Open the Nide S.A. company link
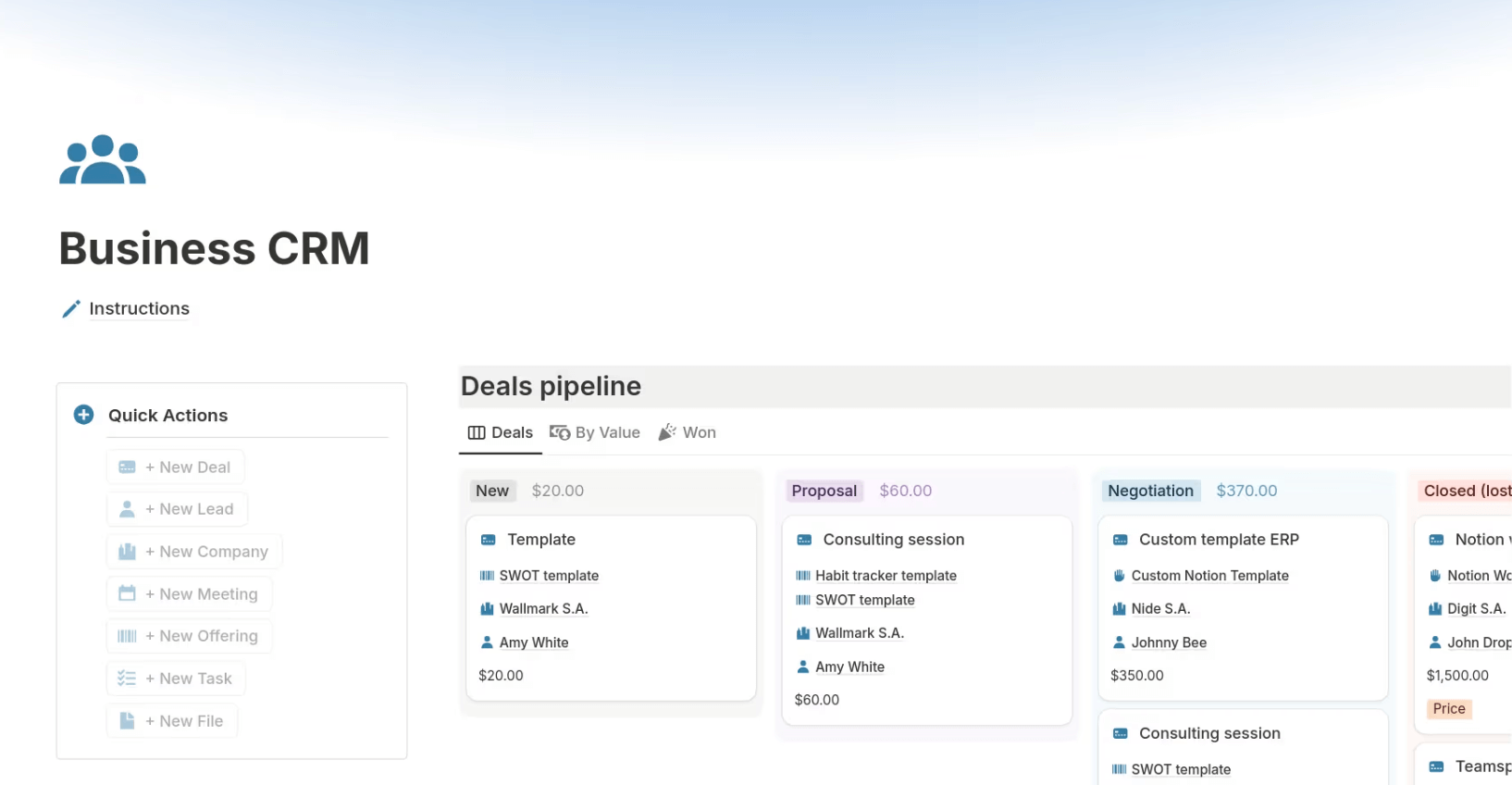The image size is (1512, 785). [1160, 609]
